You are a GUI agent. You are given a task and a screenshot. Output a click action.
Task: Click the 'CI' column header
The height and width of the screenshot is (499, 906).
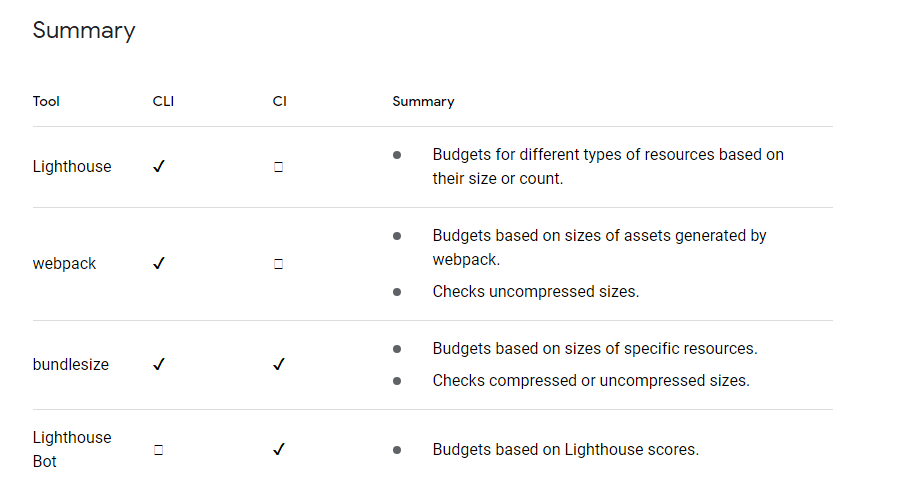[279, 101]
